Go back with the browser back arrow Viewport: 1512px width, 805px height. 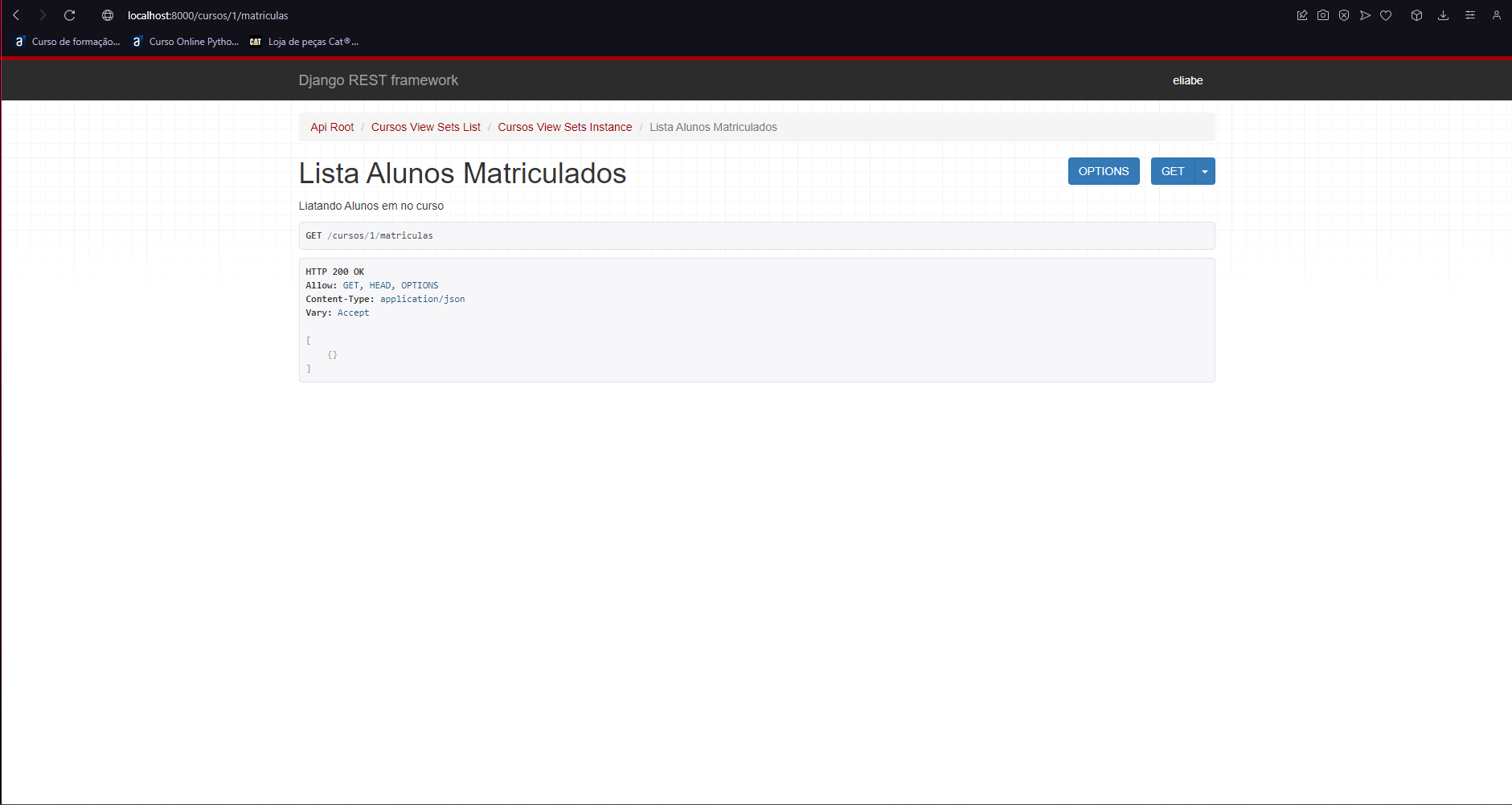click(16, 15)
